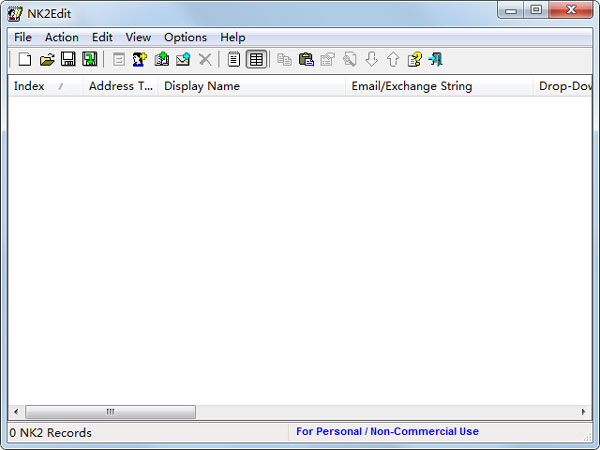Click the Save floppy disk icon
Image resolution: width=600 pixels, height=450 pixels.
click(x=68, y=60)
